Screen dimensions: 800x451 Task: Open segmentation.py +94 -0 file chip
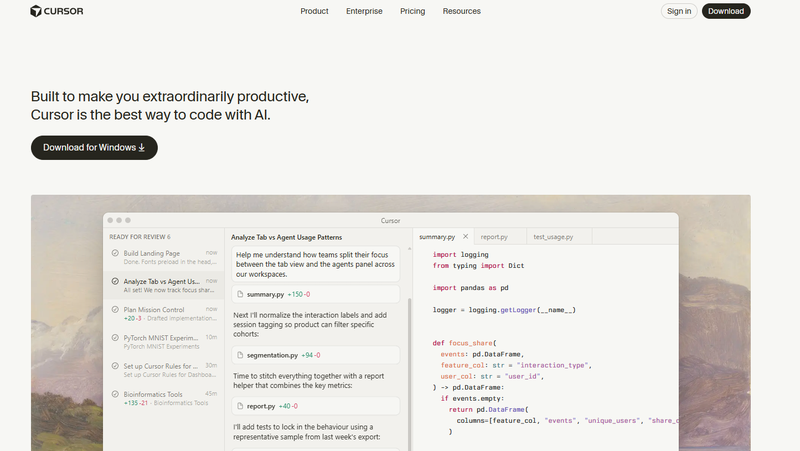point(315,355)
